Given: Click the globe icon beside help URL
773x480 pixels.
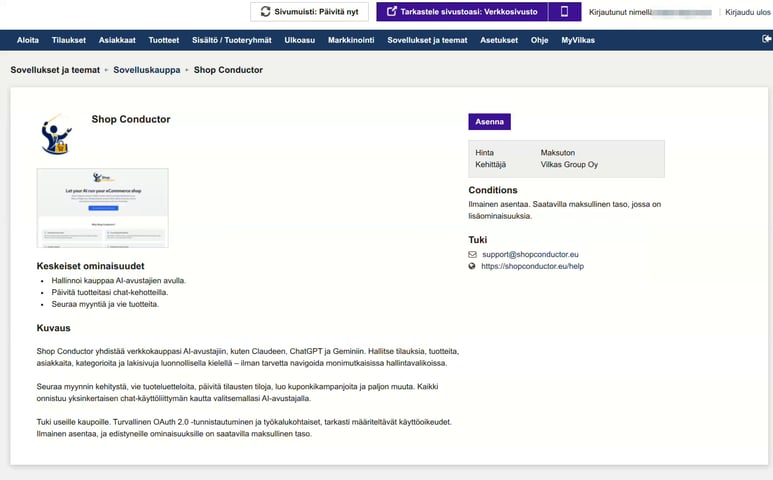Looking at the screenshot, I should click(x=472, y=266).
